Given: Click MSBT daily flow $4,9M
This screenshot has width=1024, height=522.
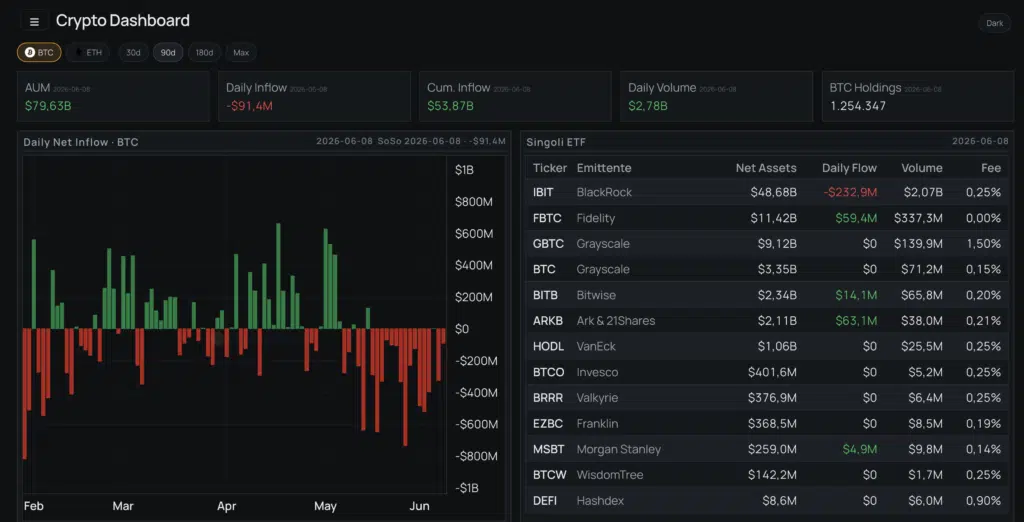Looking at the screenshot, I should [860, 449].
